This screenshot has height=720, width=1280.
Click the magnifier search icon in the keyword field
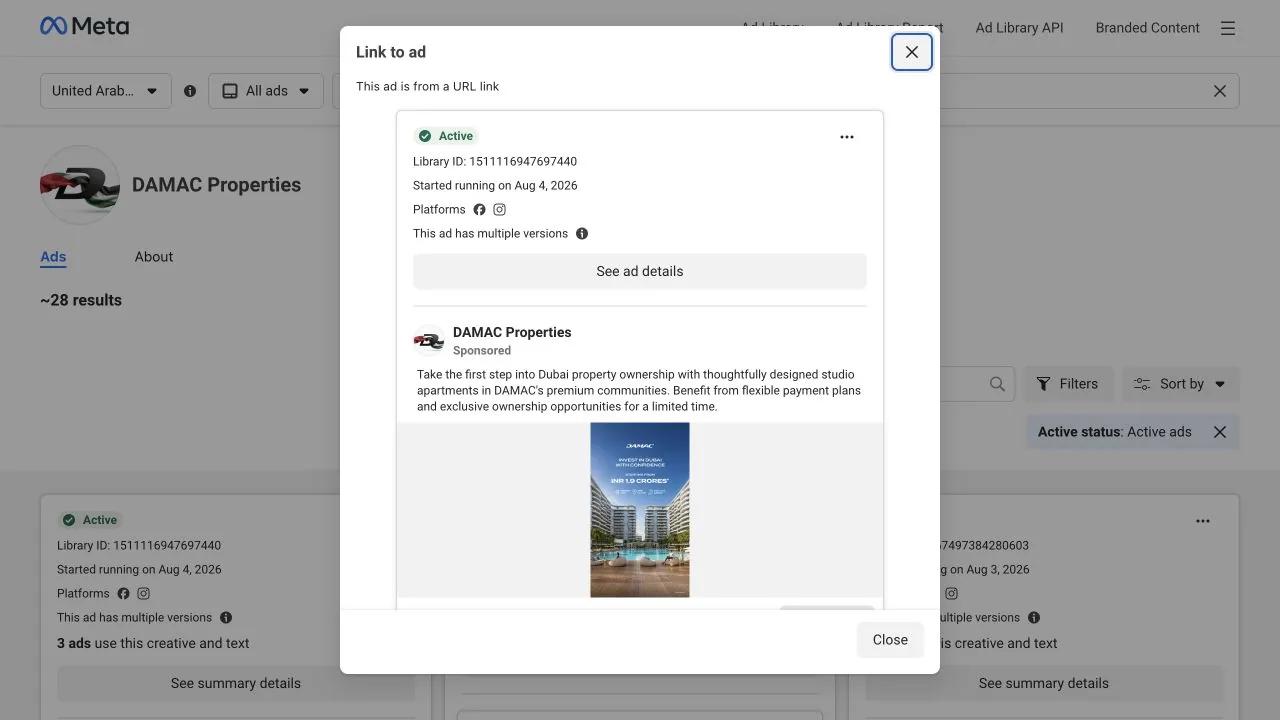[x=997, y=384]
